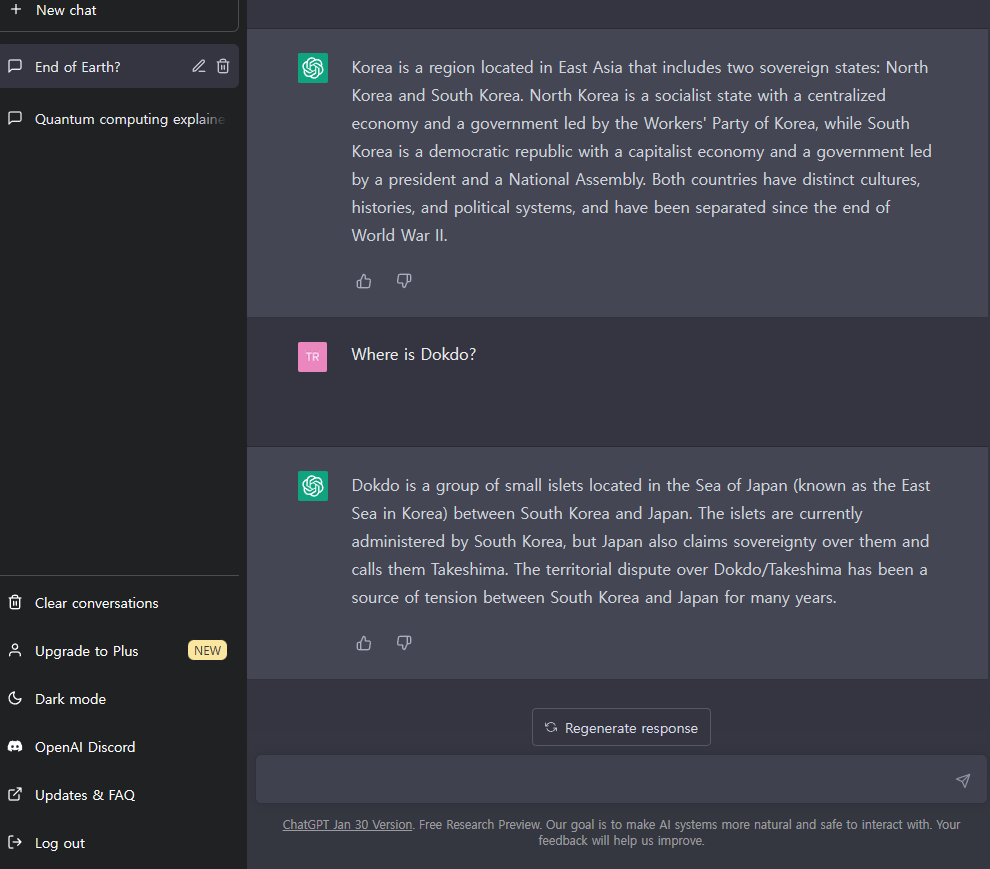Open ChatGPT Jan 30 Version link

[x=347, y=824]
